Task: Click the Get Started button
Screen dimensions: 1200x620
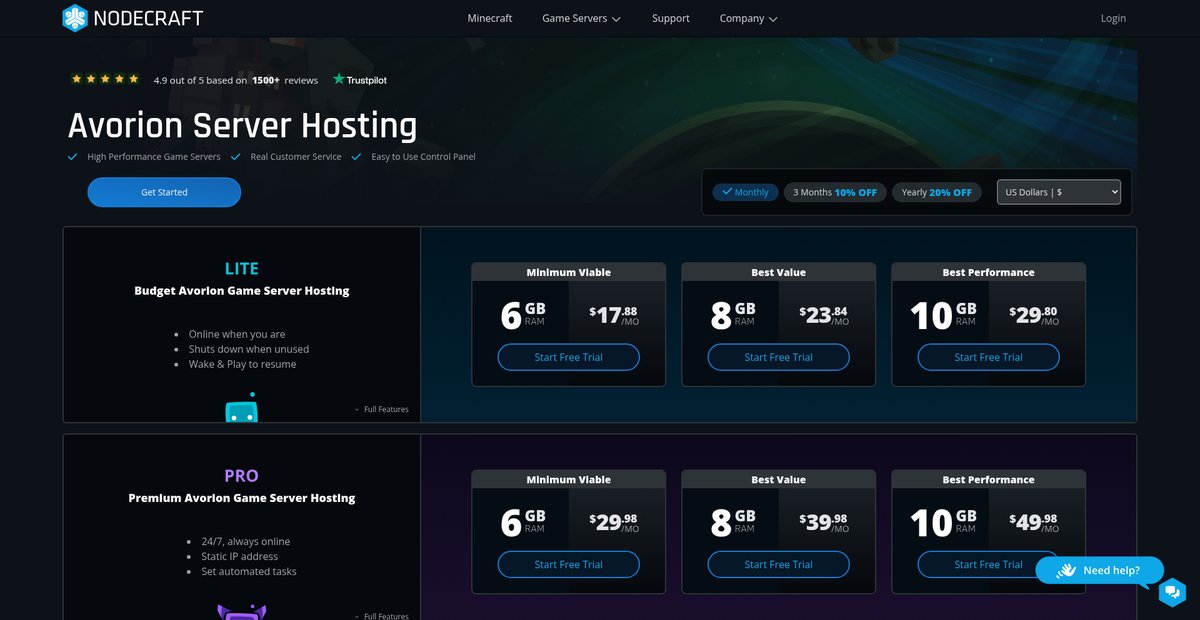Action: [x=164, y=192]
